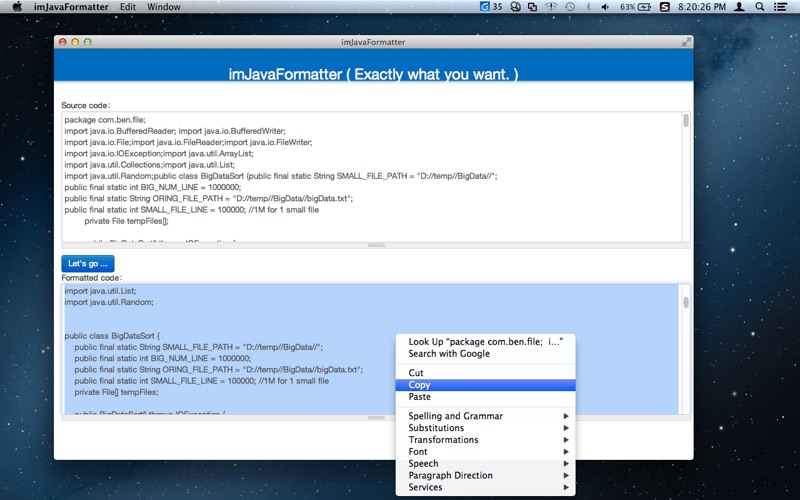
Task: Click 'import java.util.List;' in formatted code
Action: [x=100, y=291]
